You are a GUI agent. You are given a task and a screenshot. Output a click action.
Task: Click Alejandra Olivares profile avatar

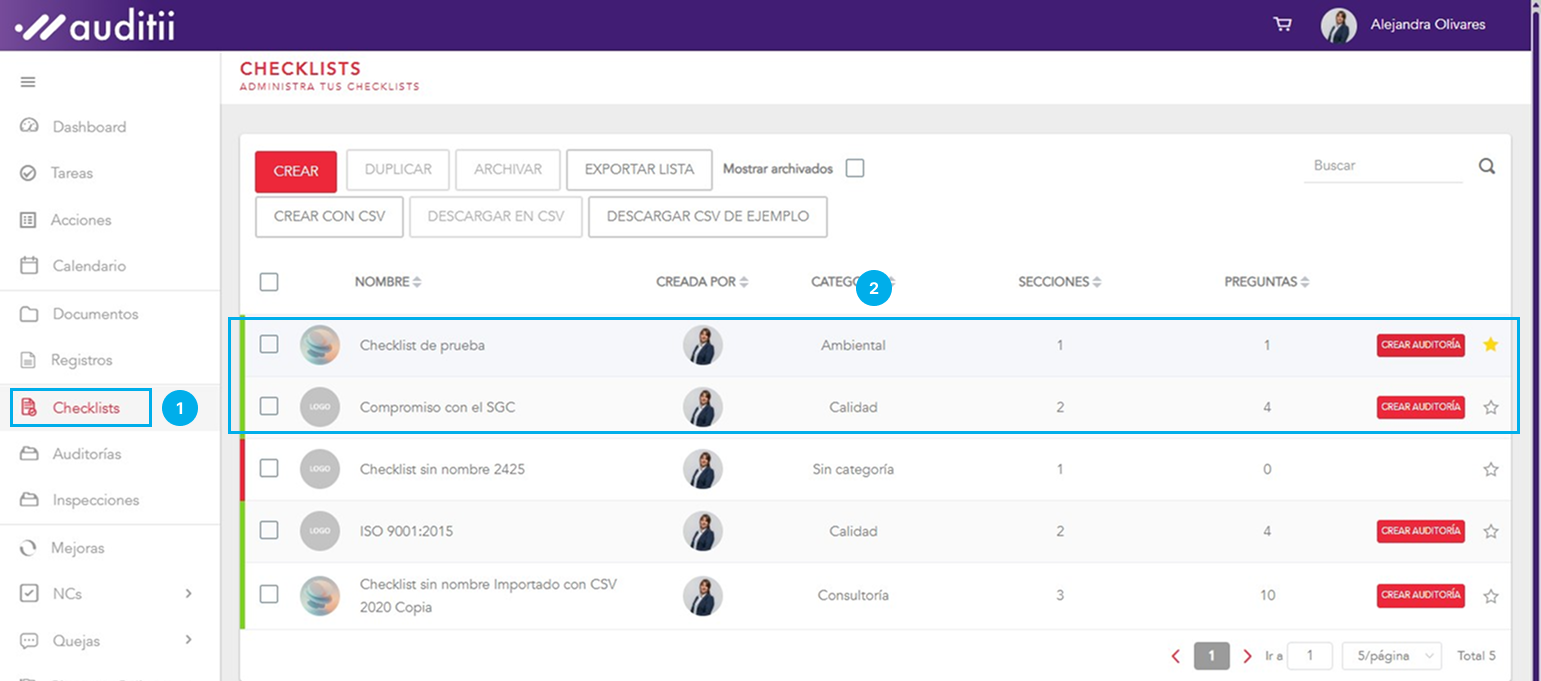(x=1338, y=25)
